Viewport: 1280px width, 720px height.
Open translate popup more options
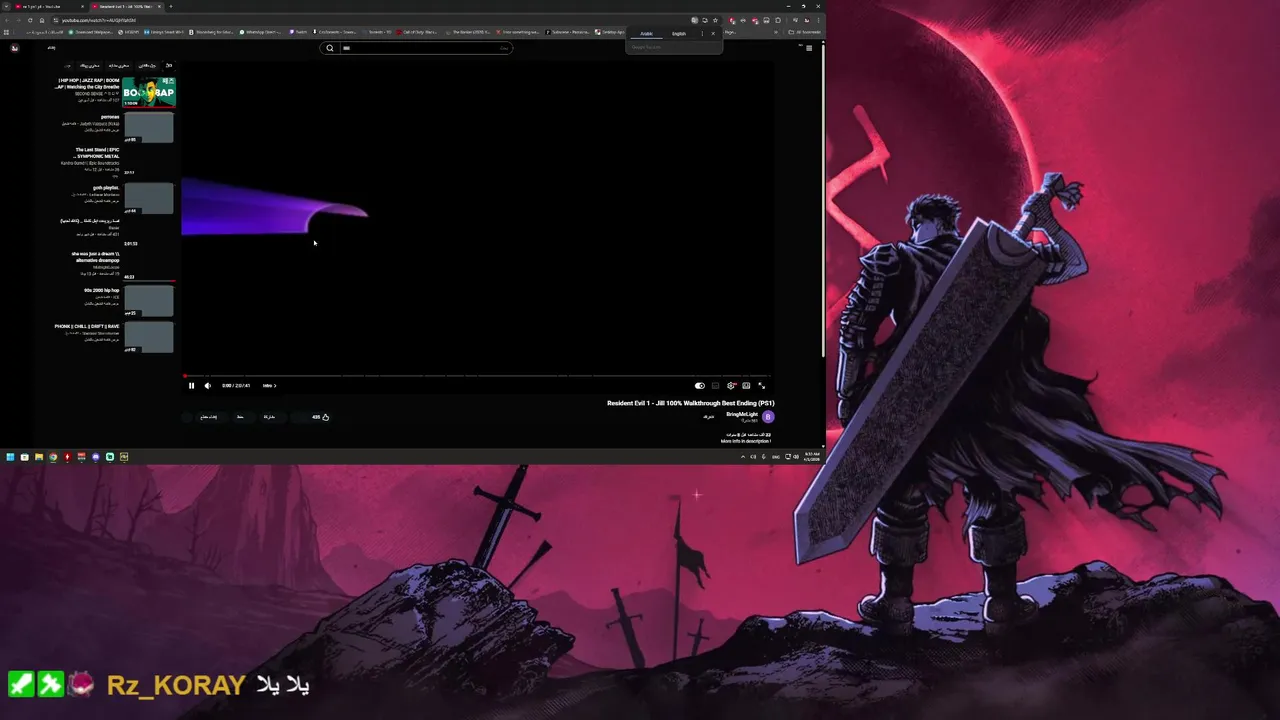[701, 34]
